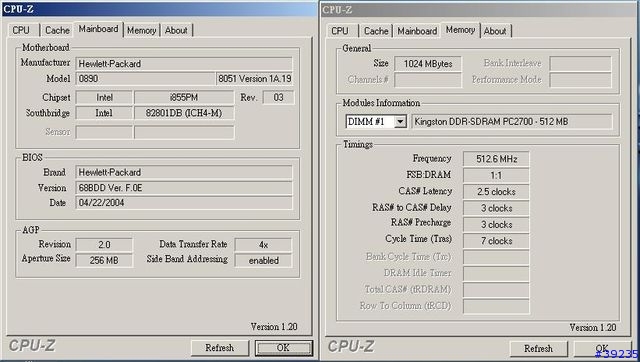Image resolution: width=640 pixels, height=362 pixels.
Task: Click the '8051 Version 1A.19' field
Action: pyautogui.click(x=254, y=79)
